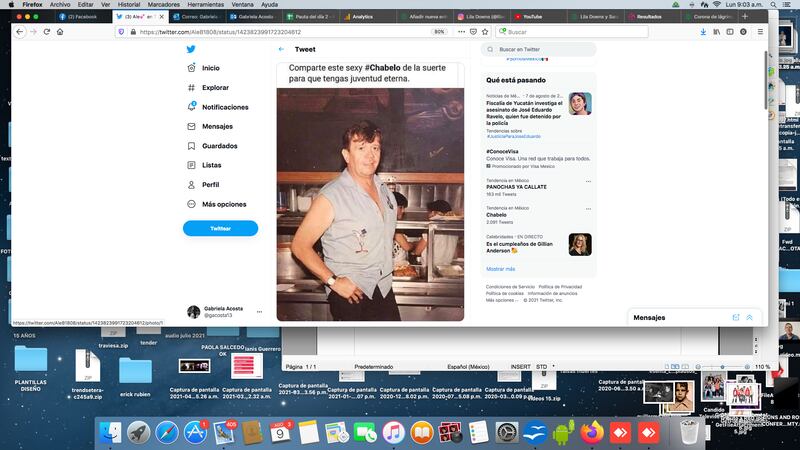Click the back arrow beside the Tweet heading
The width and height of the screenshot is (800, 450).
pyautogui.click(x=281, y=49)
